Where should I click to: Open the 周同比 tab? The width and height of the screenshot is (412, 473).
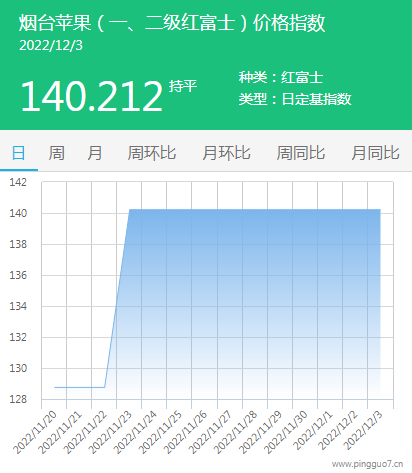coord(301,153)
